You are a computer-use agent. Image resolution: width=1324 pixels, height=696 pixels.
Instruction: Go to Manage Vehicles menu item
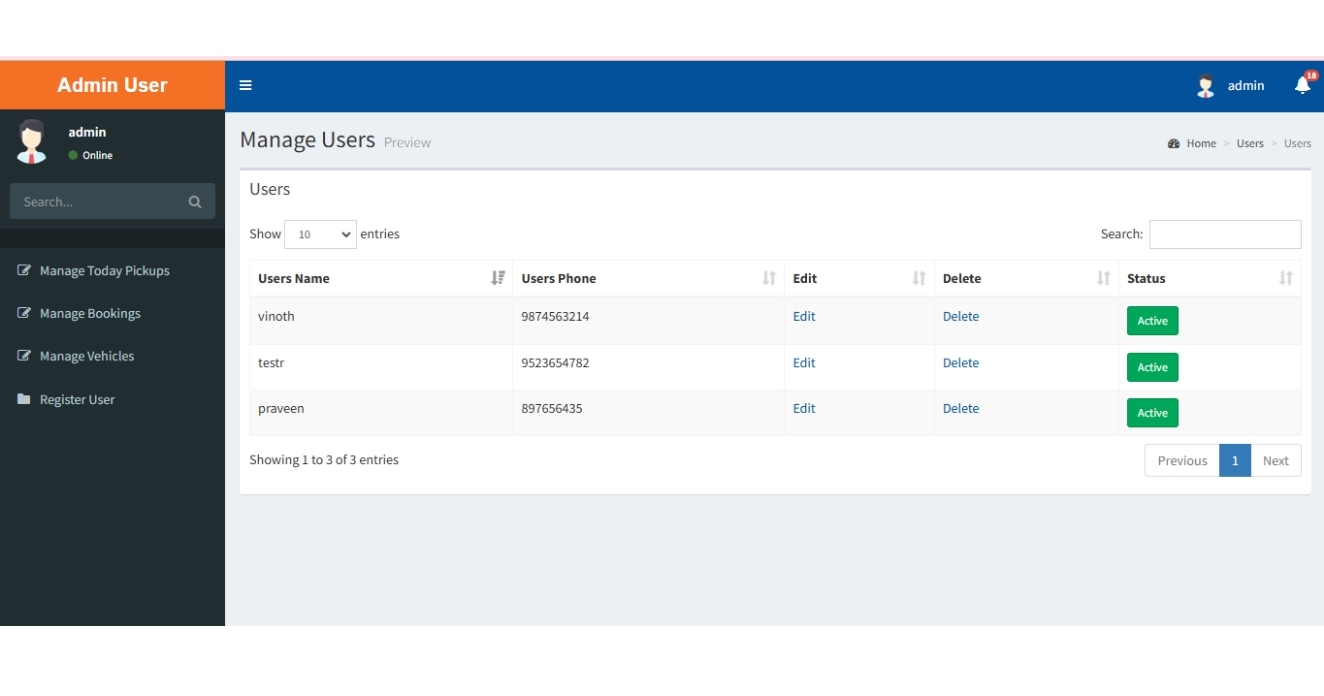coord(86,356)
